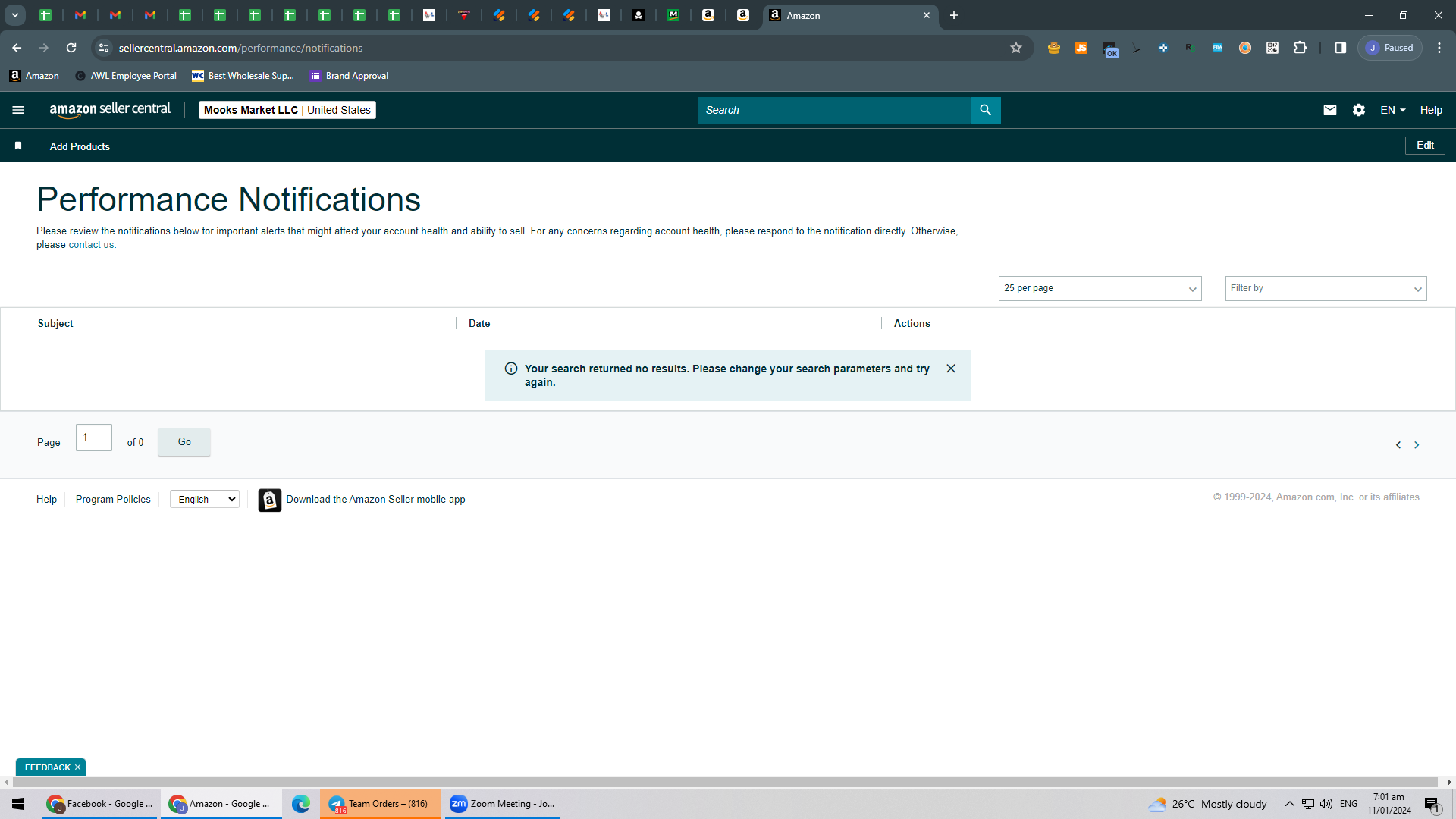Image resolution: width=1456 pixels, height=819 pixels.
Task: Click the horizontal scrollbar
Action: coord(724,782)
